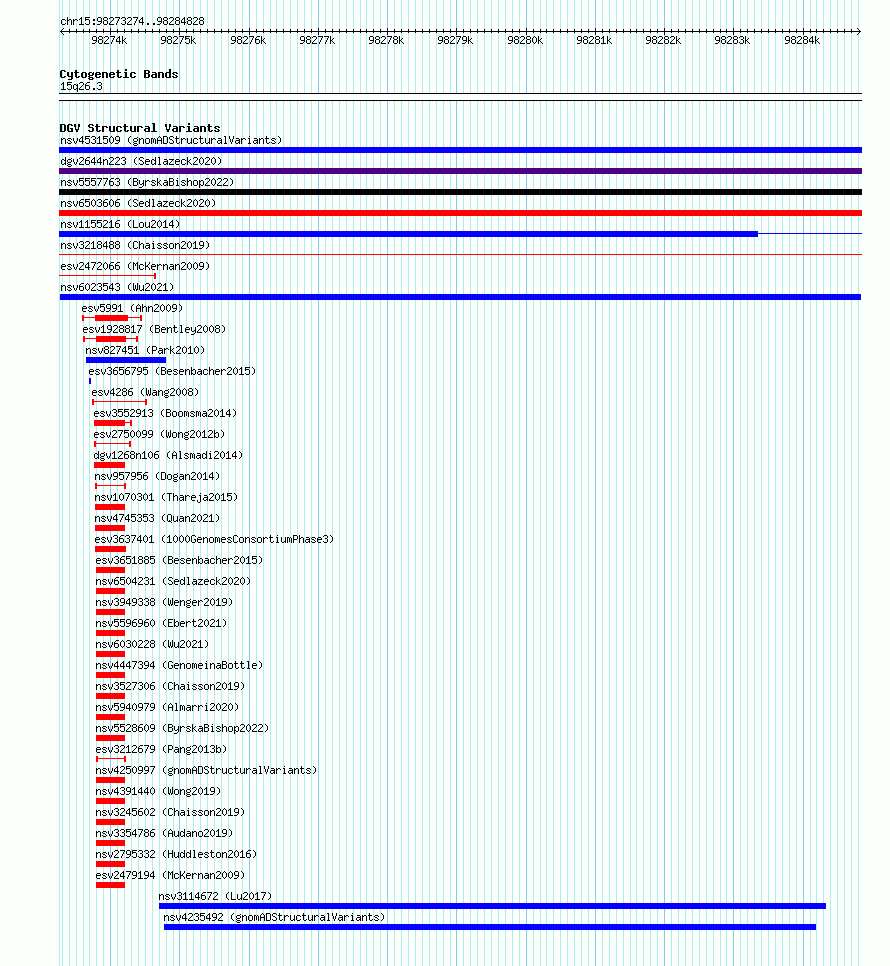Click the 15q26.3 band label

81,86
